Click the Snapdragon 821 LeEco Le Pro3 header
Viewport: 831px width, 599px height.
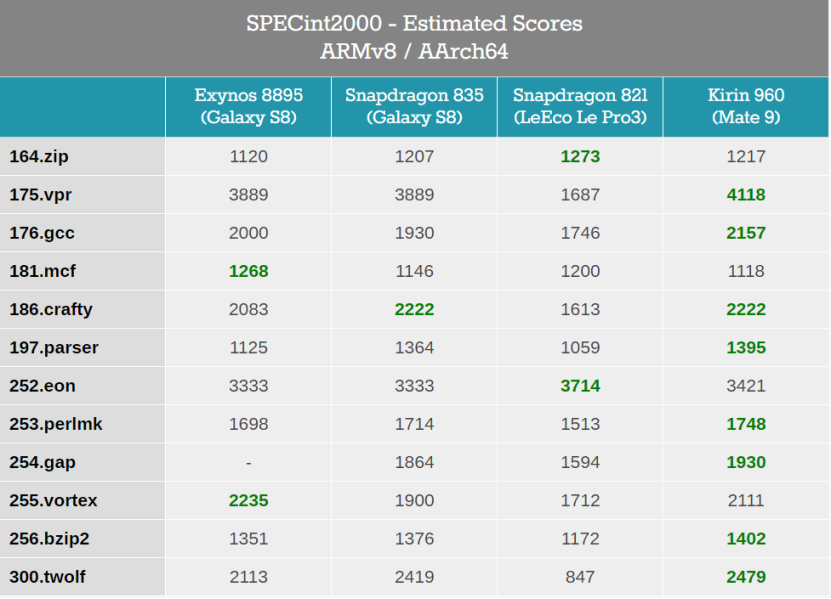click(580, 106)
